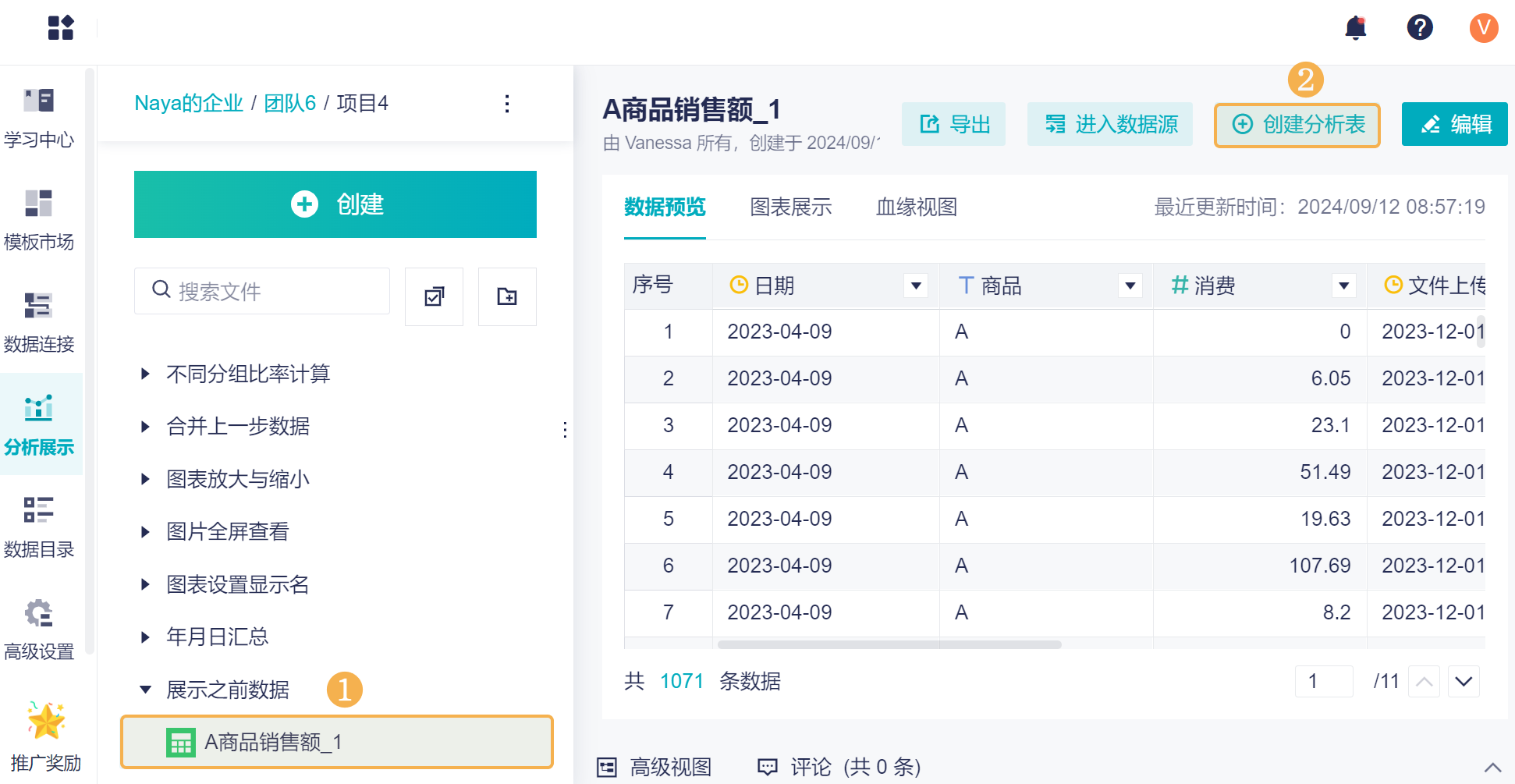1515x784 pixels.
Task: Switch to the 血缘视图 tab
Action: point(916,207)
